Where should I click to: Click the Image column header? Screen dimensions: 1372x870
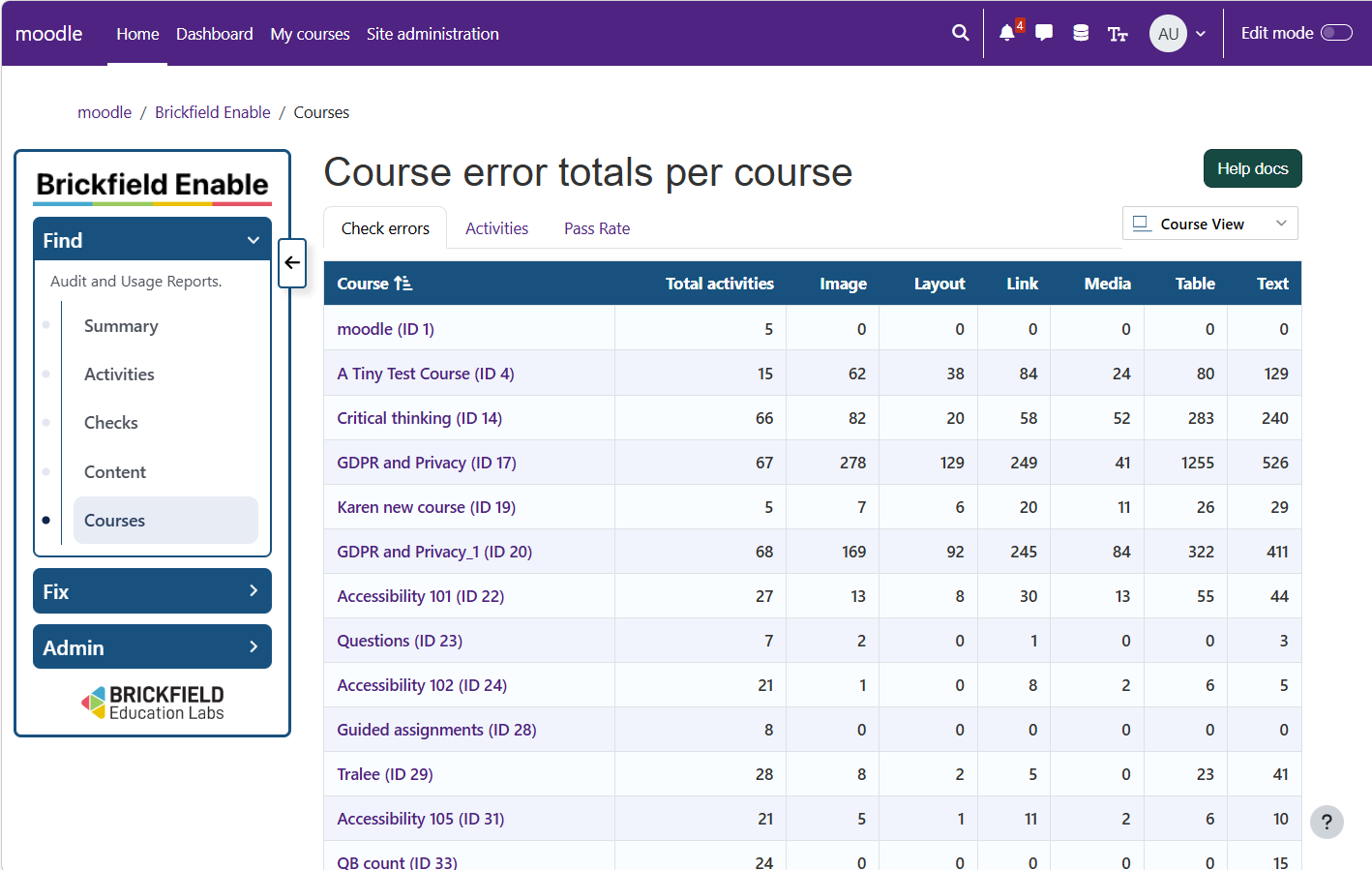[843, 284]
